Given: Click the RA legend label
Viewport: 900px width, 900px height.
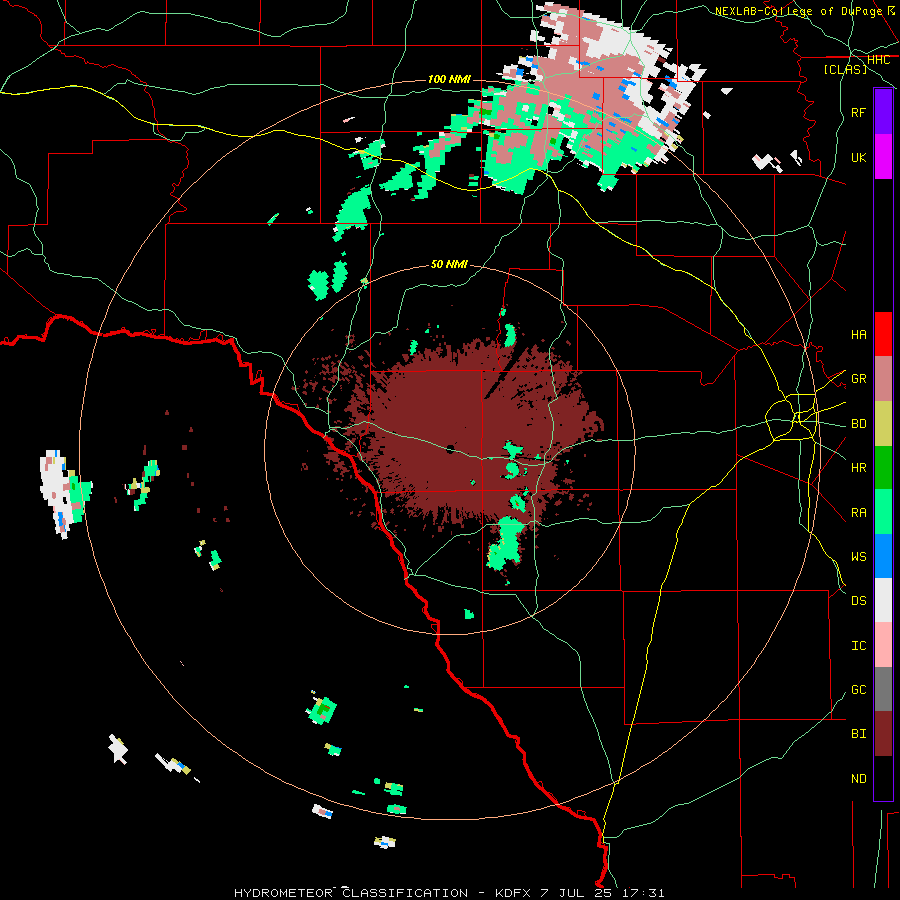Looking at the screenshot, I should (x=858, y=513).
